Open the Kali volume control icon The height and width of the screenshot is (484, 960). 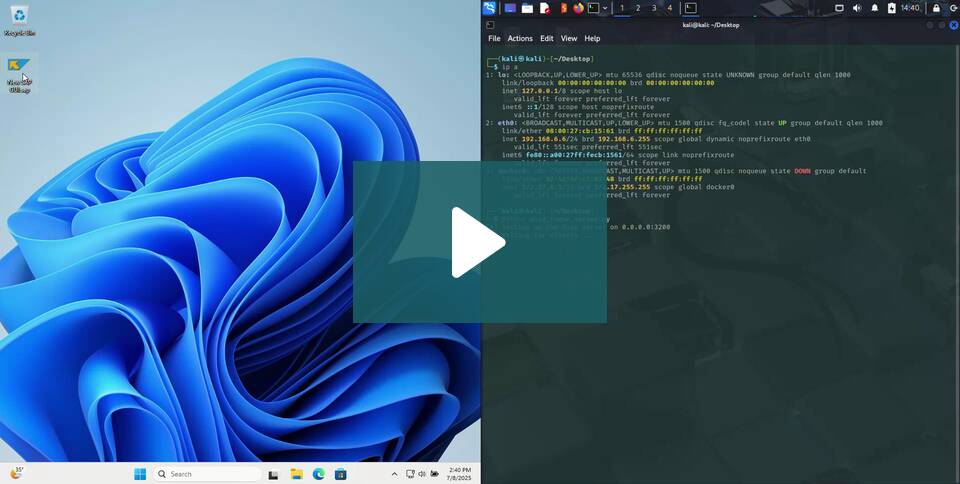857,8
